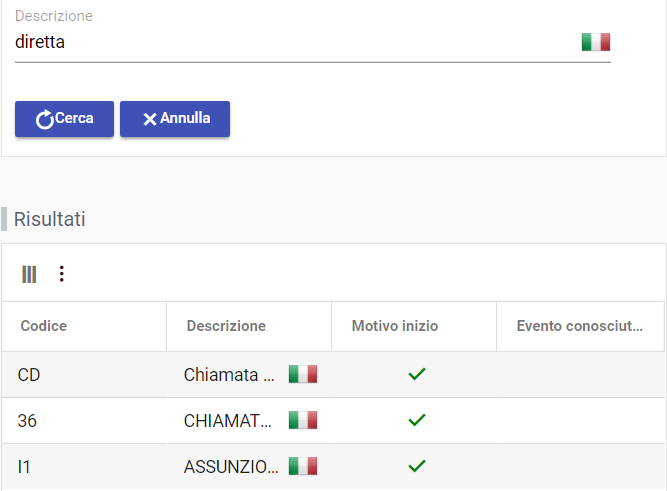Click the Italian flag in row 36

tap(302, 420)
